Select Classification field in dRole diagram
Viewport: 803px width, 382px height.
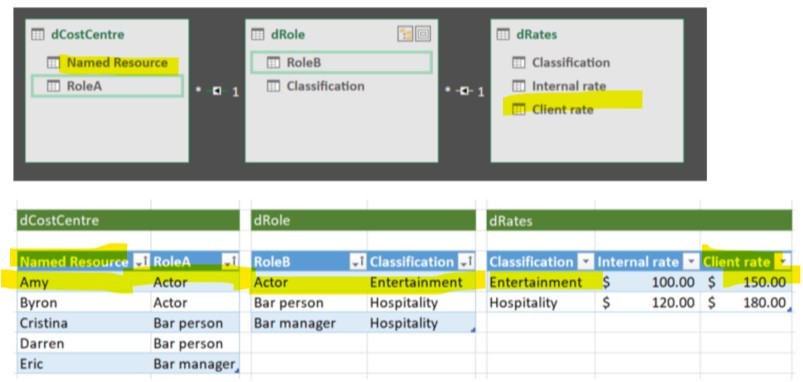pyautogui.click(x=325, y=87)
